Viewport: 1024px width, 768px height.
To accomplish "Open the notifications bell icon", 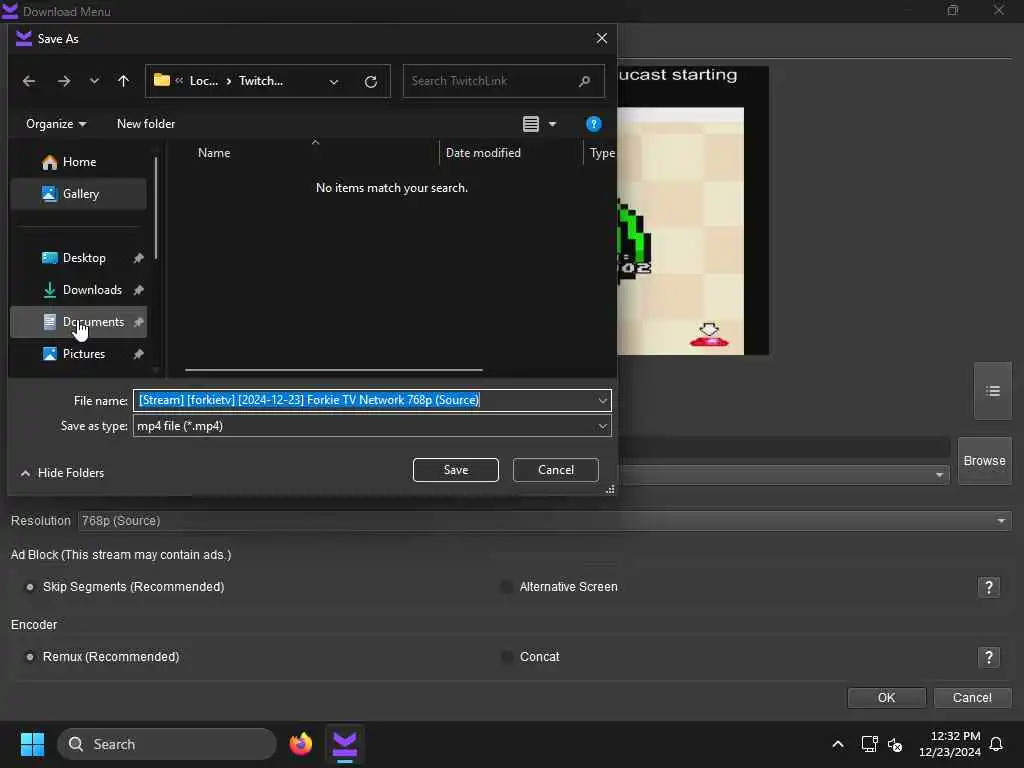I will [x=996, y=744].
